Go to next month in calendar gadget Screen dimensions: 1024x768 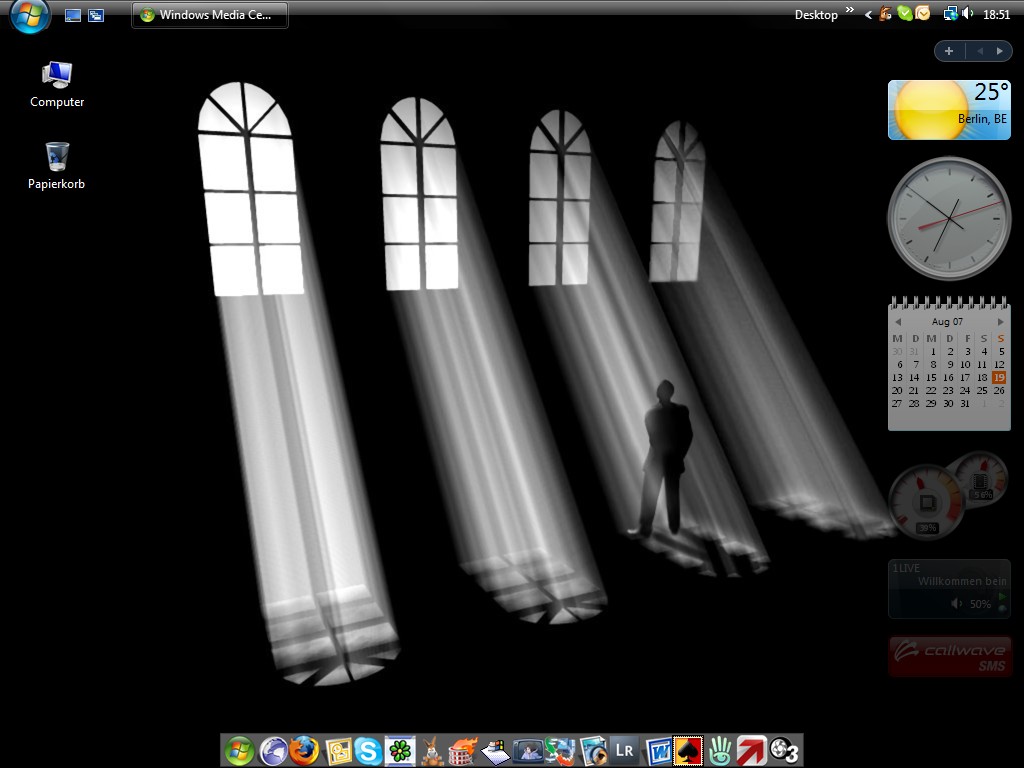(1000, 322)
